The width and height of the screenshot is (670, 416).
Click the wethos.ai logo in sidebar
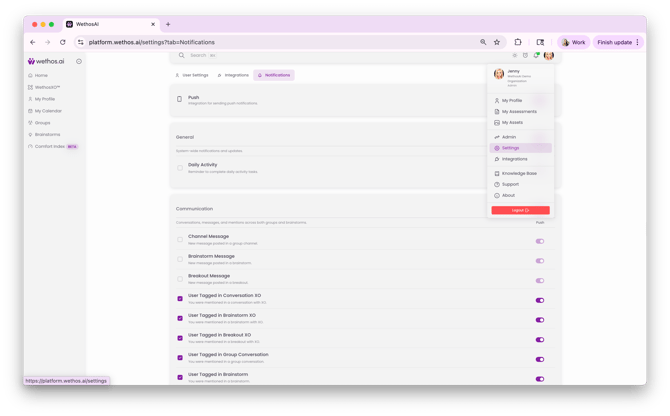[x=46, y=62]
